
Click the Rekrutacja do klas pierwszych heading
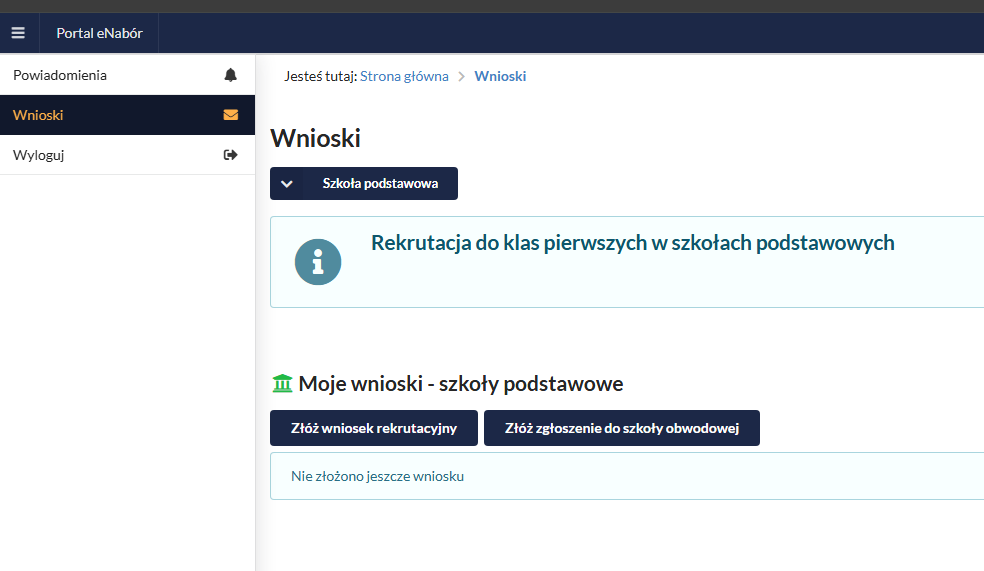pos(632,243)
